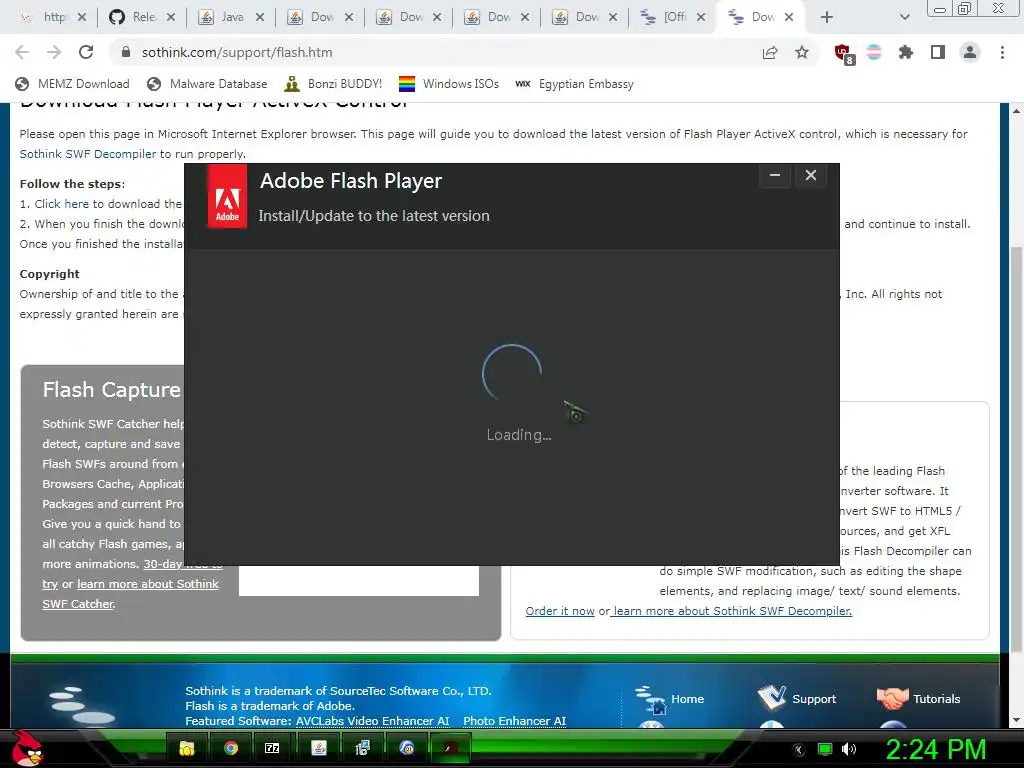Switch to the GitHub Releases tab
Image resolution: width=1024 pixels, height=768 pixels.
[x=134, y=17]
